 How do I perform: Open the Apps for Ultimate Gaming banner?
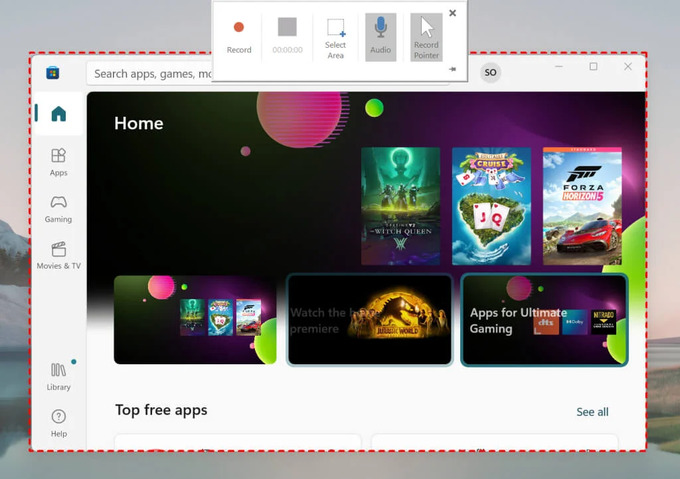[544, 320]
